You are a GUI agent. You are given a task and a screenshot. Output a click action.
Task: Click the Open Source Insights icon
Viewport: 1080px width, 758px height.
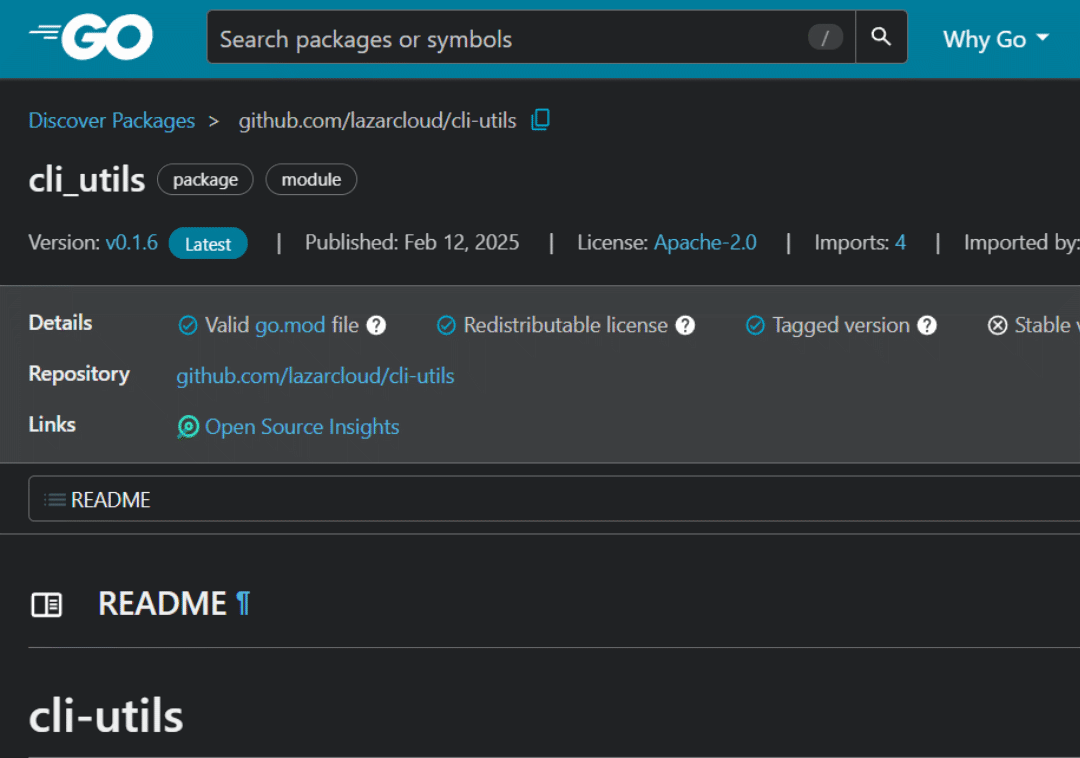click(x=188, y=427)
